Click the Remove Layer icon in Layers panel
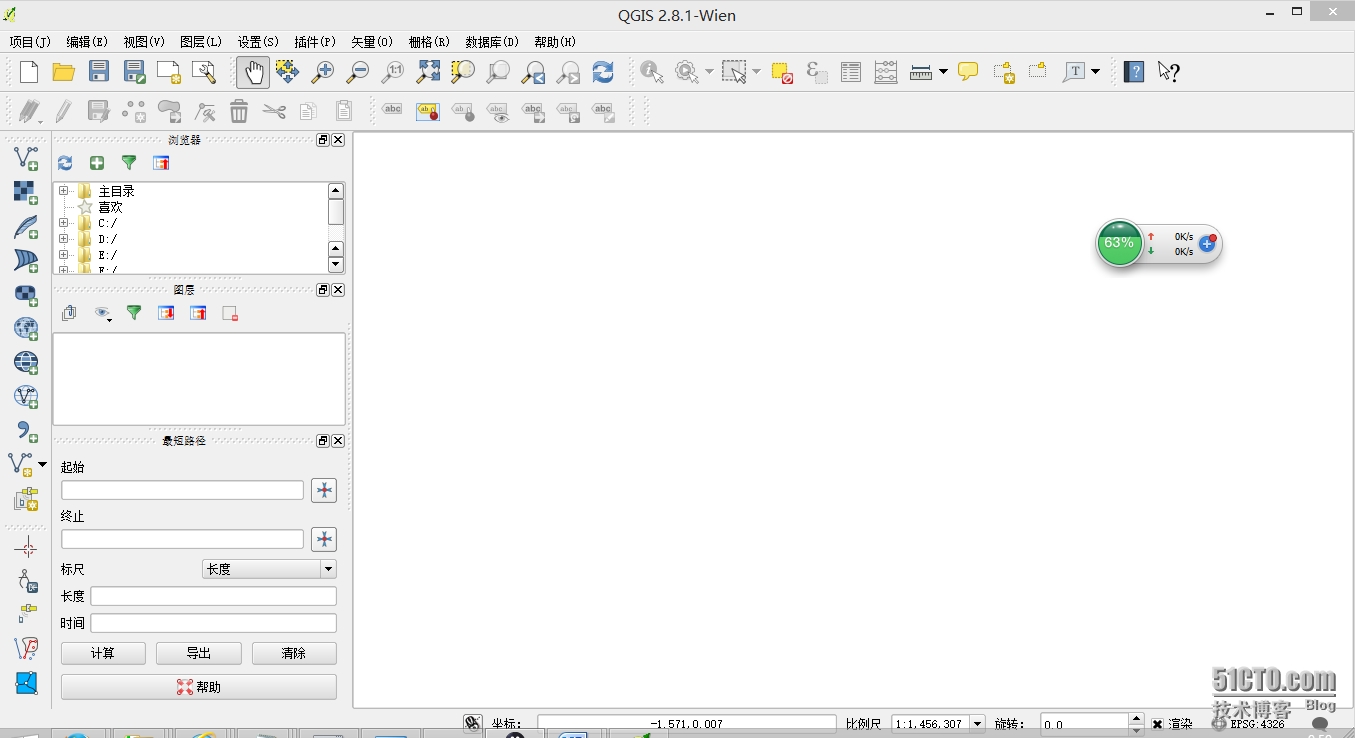Viewport: 1355px width, 738px height. click(230, 313)
